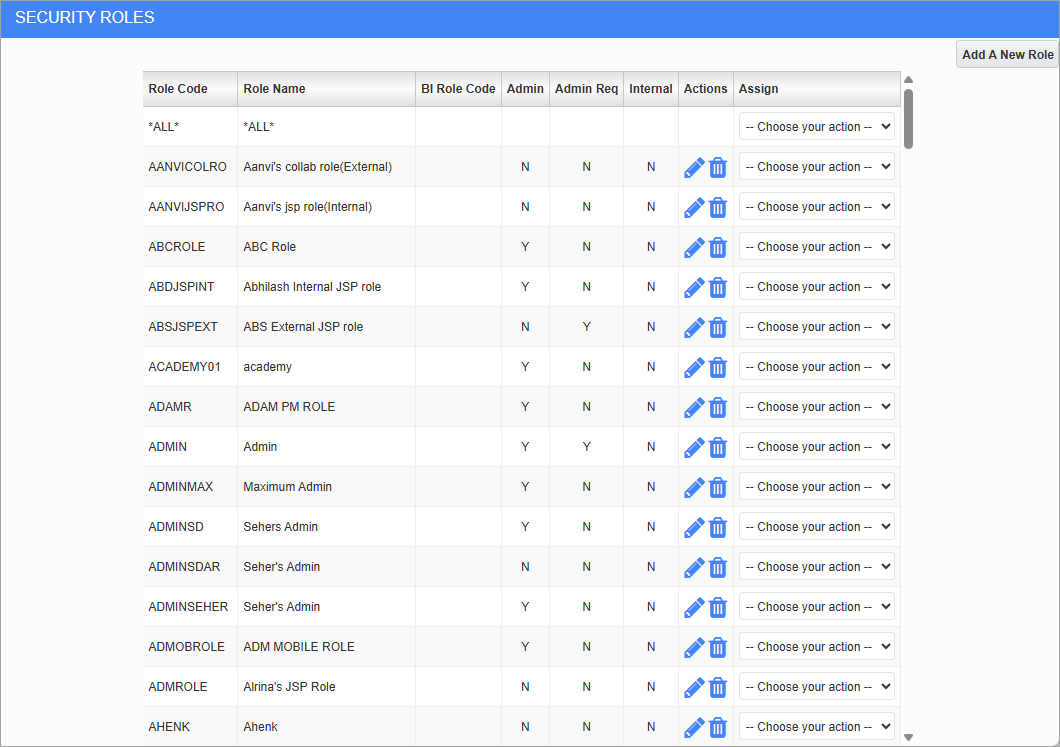Image resolution: width=1060 pixels, height=747 pixels.
Task: Edit the AHENK role
Action: pos(694,727)
